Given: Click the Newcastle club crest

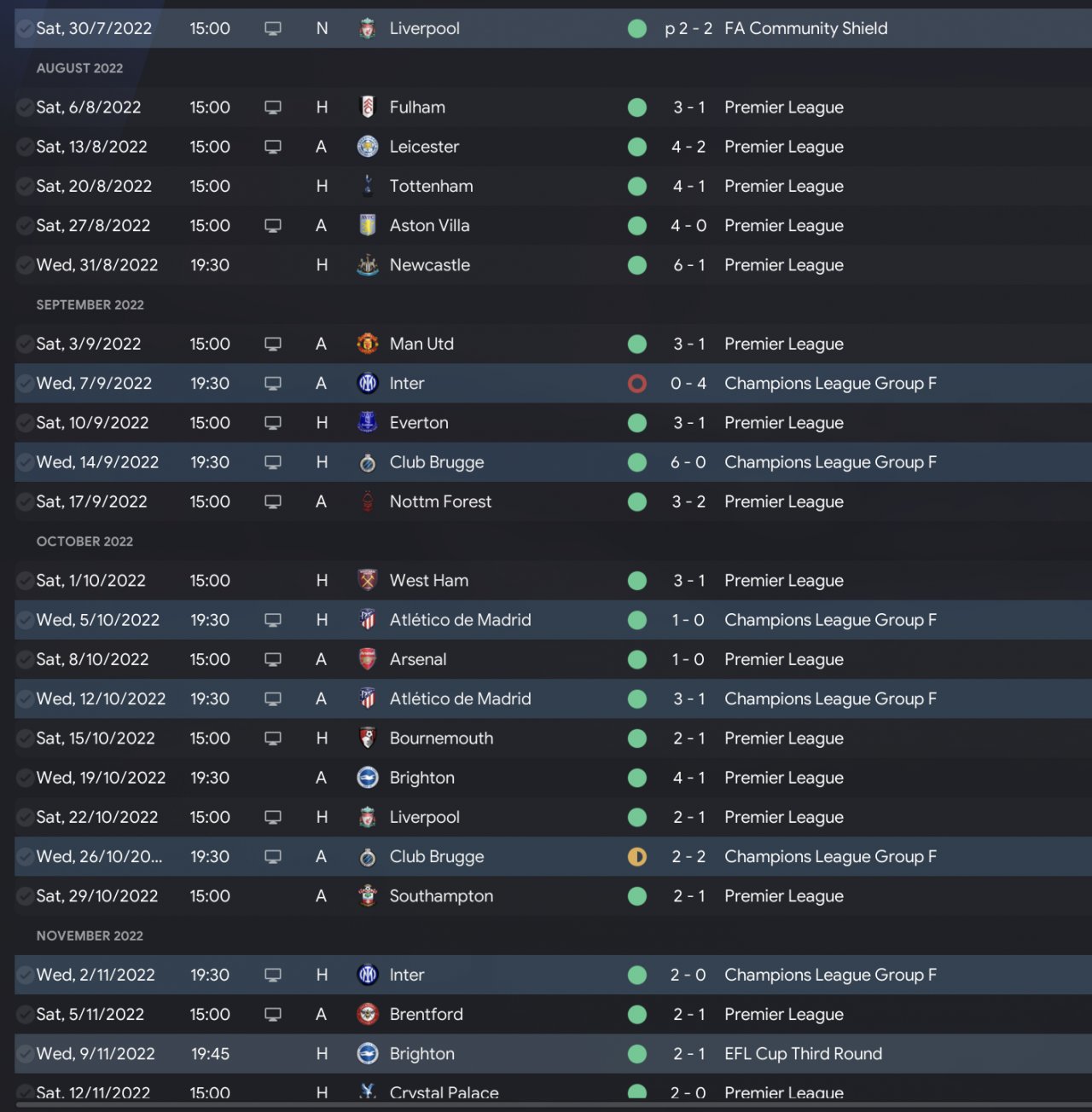Looking at the screenshot, I should click(368, 265).
